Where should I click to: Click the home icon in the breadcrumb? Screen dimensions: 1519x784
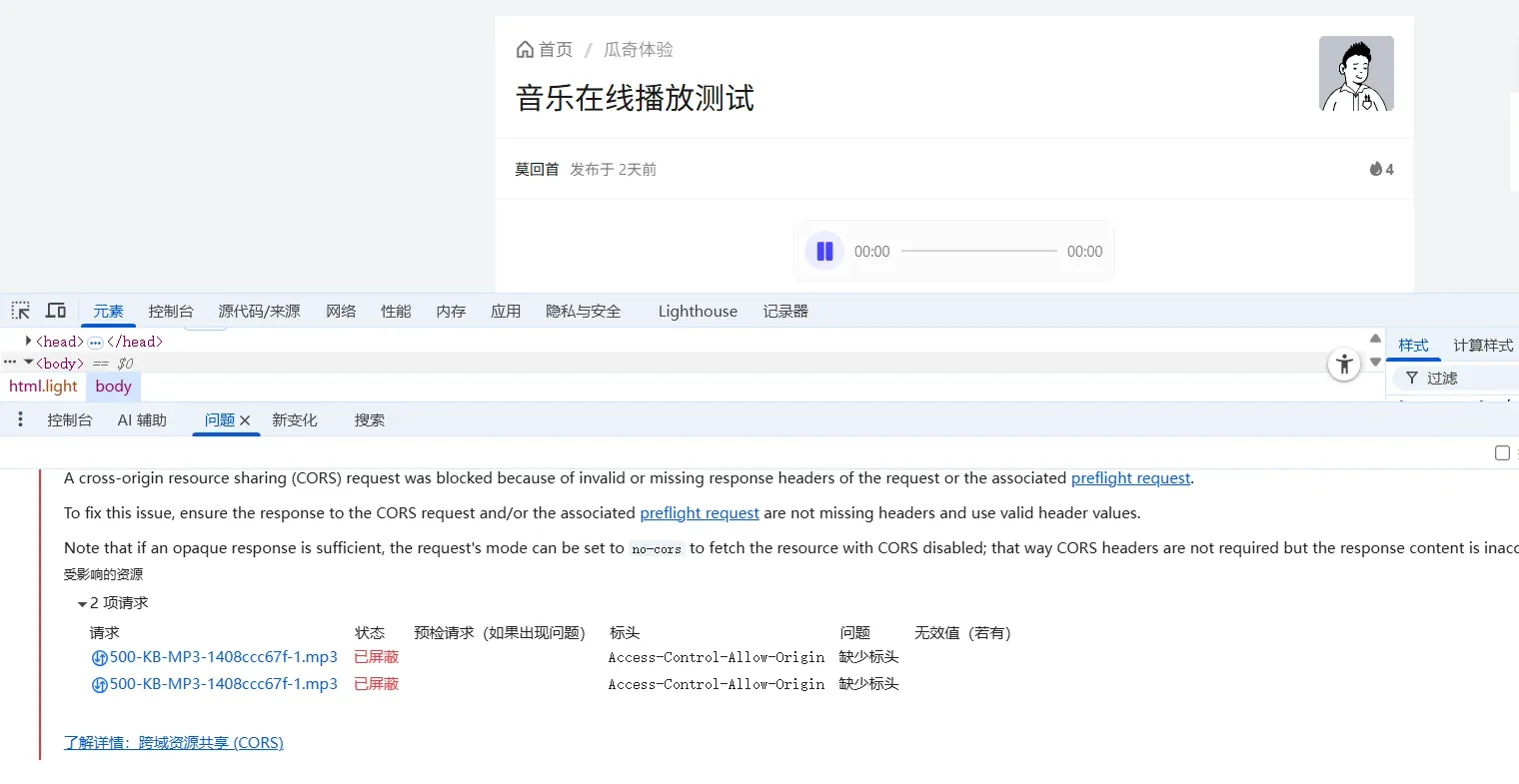(x=525, y=50)
